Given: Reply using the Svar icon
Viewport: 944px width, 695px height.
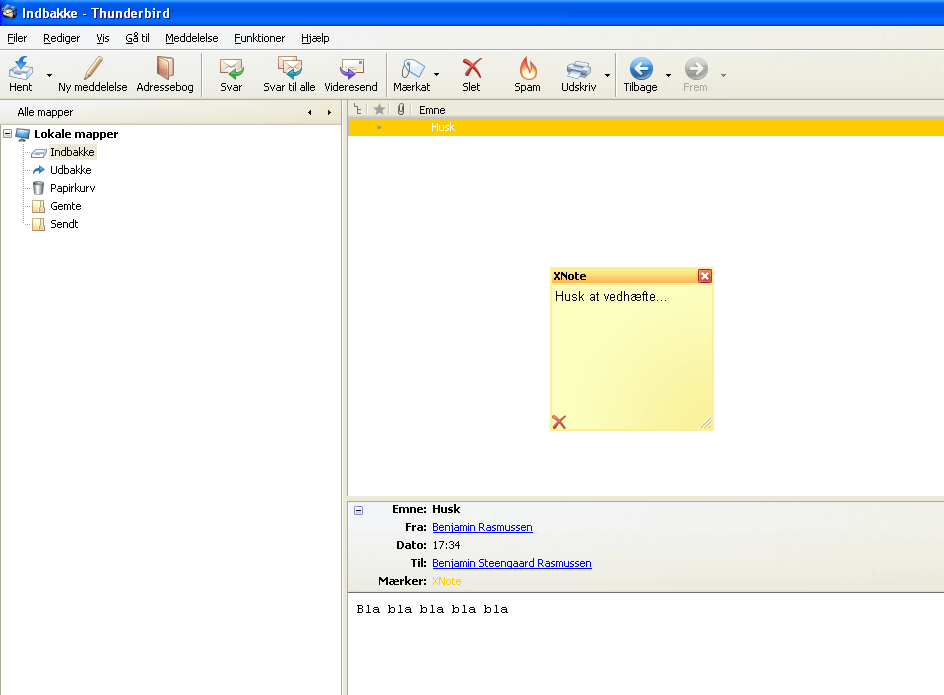Looking at the screenshot, I should tap(231, 69).
